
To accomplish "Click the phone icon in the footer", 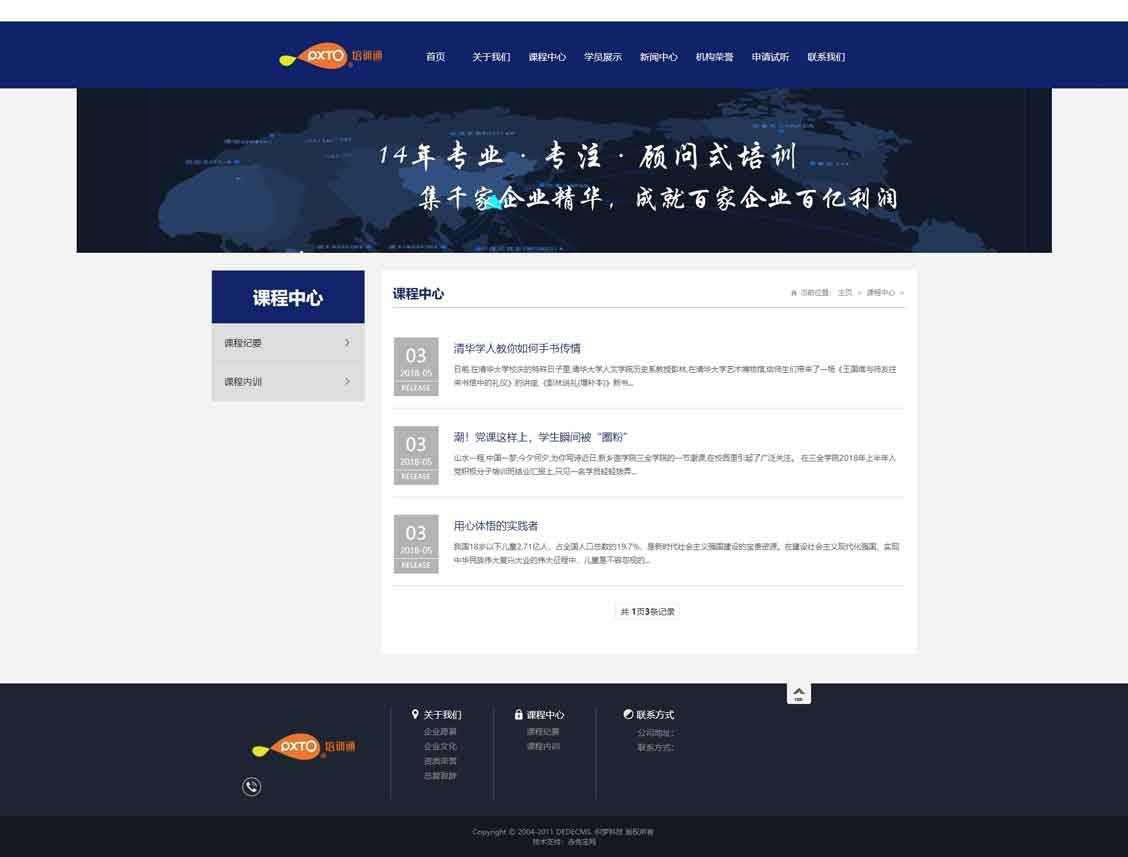I will [x=251, y=787].
